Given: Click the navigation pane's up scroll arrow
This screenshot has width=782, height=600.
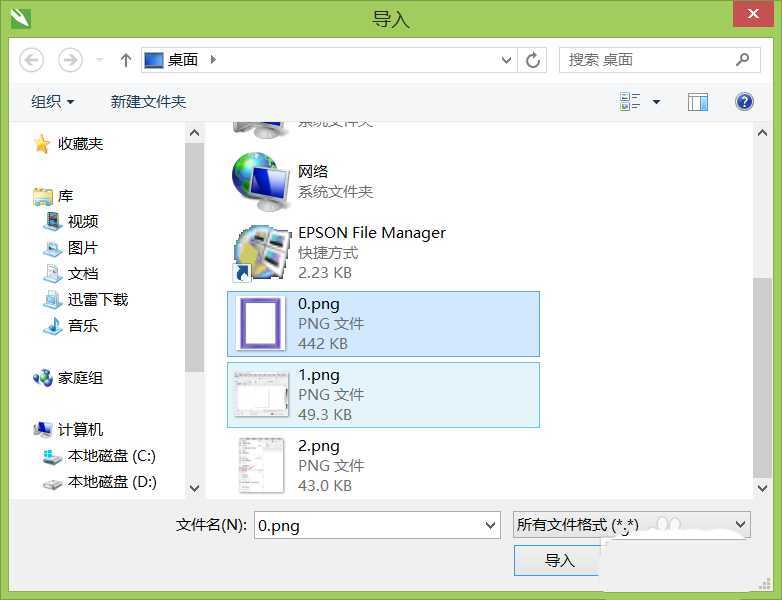Looking at the screenshot, I should coord(195,133).
